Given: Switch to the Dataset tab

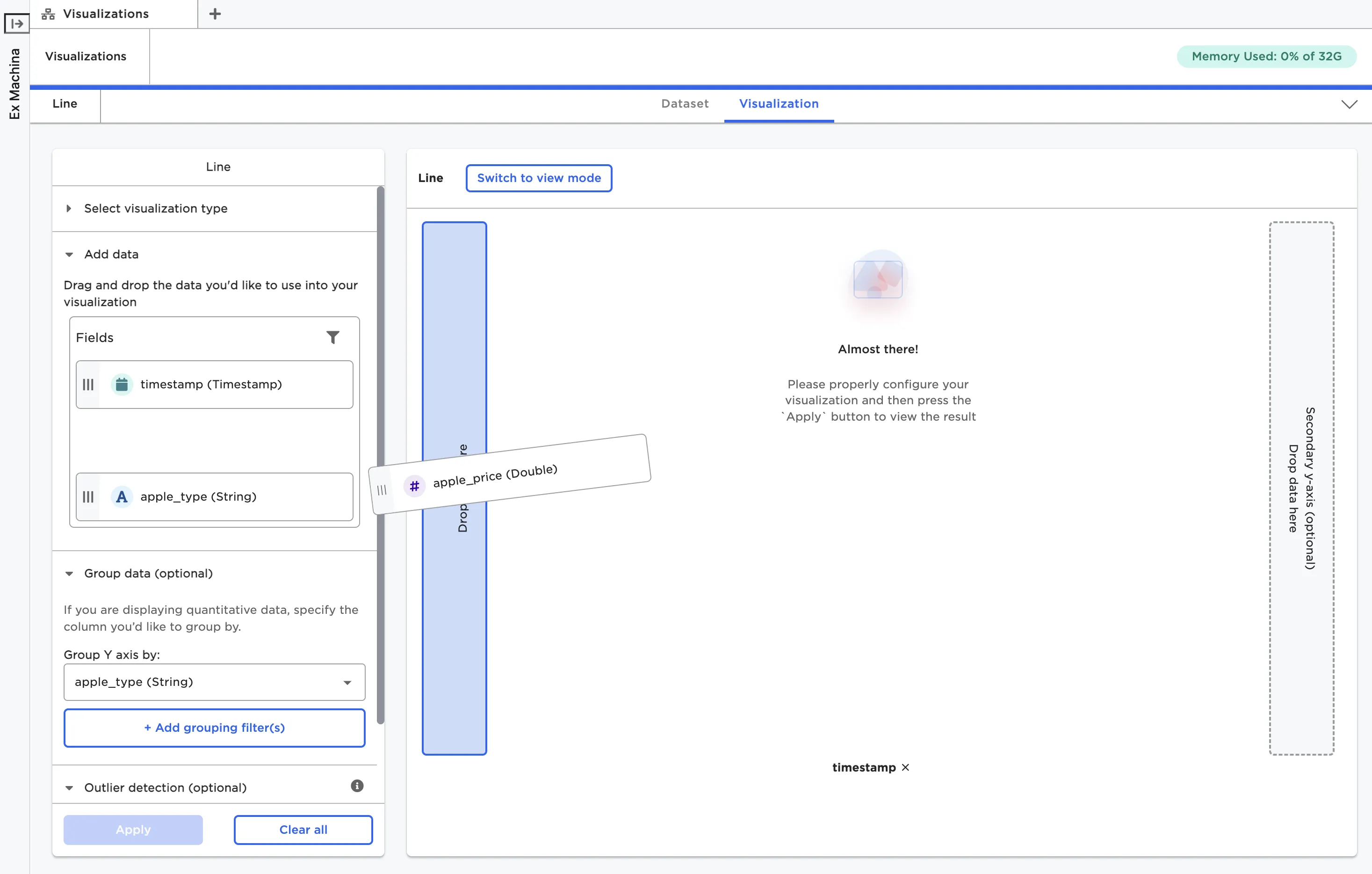Looking at the screenshot, I should coord(684,104).
